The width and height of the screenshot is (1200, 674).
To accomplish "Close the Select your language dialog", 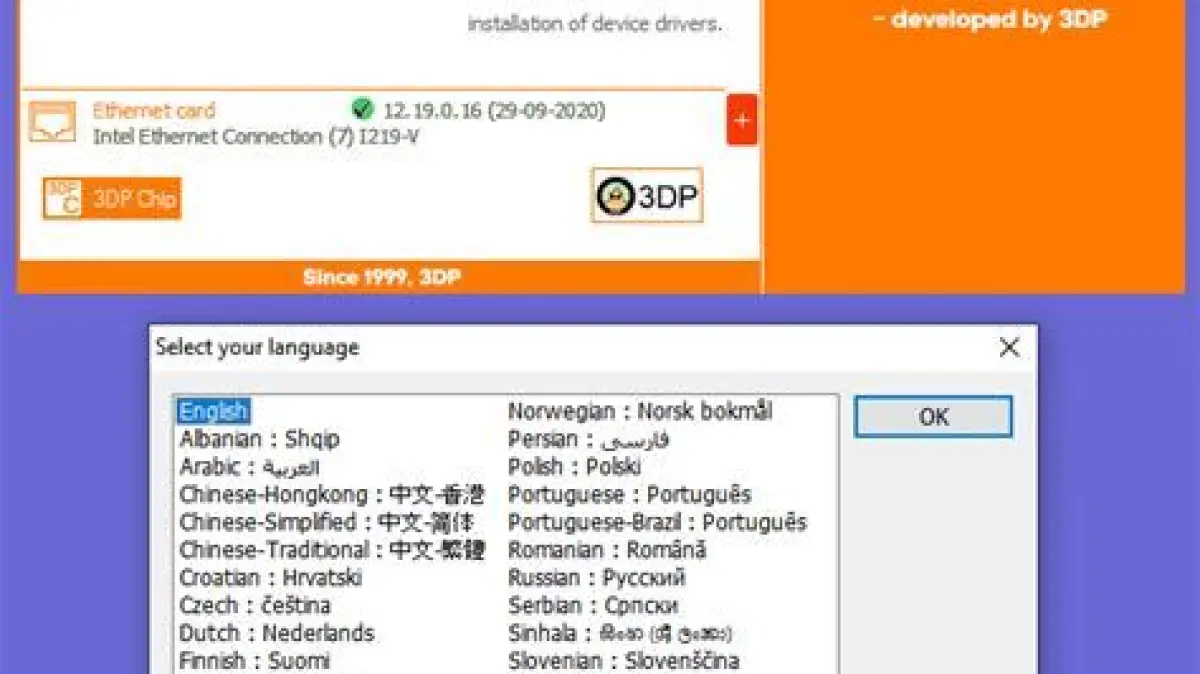I will pyautogui.click(x=1009, y=348).
